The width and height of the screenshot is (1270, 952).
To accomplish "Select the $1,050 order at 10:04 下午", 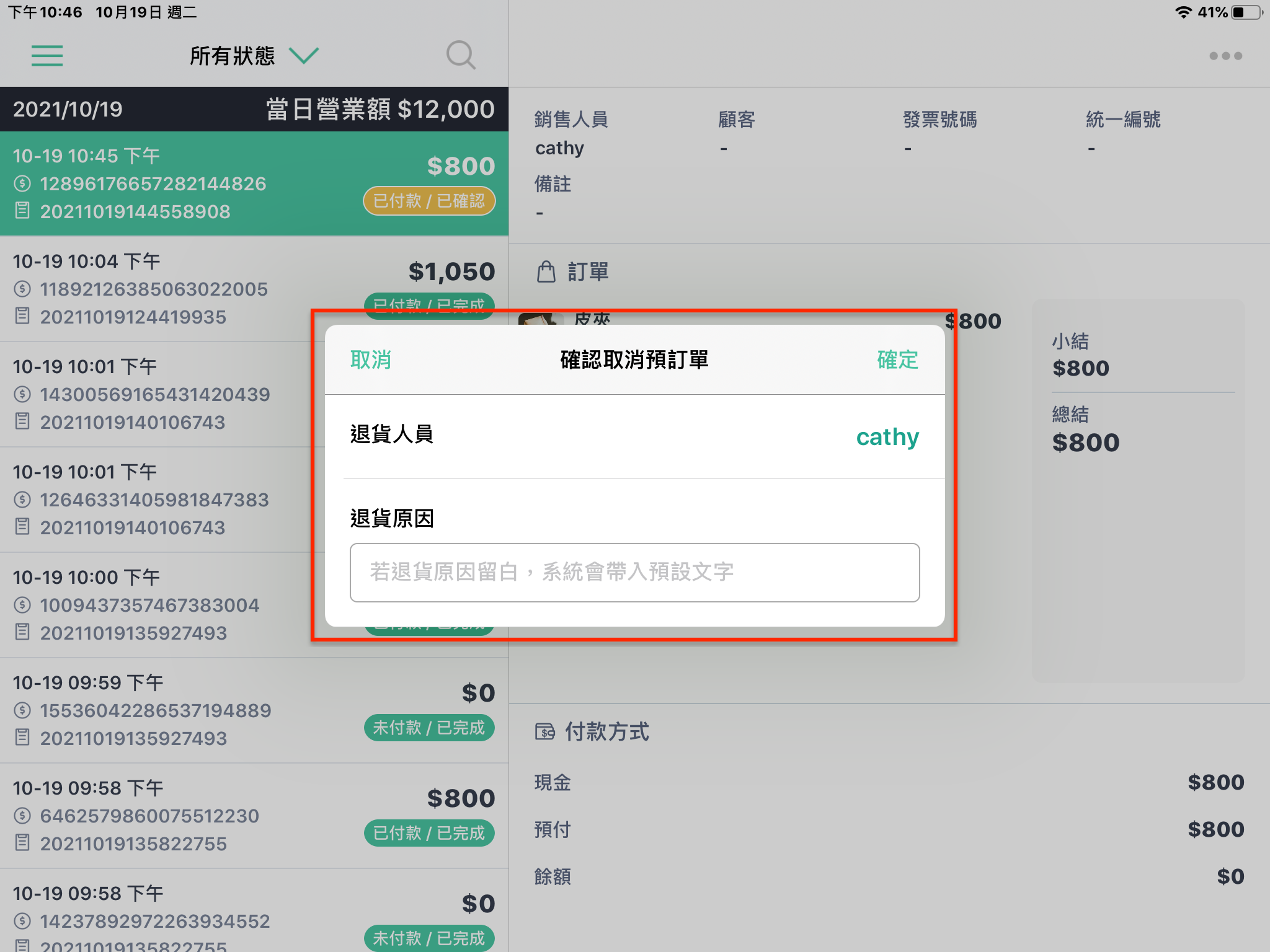I will click(254, 289).
